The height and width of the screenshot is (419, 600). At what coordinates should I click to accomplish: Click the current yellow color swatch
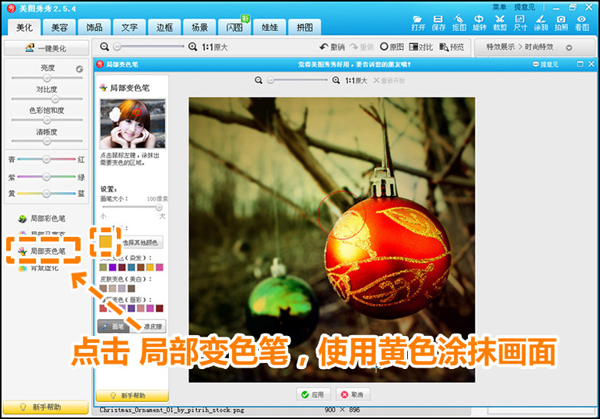point(106,241)
